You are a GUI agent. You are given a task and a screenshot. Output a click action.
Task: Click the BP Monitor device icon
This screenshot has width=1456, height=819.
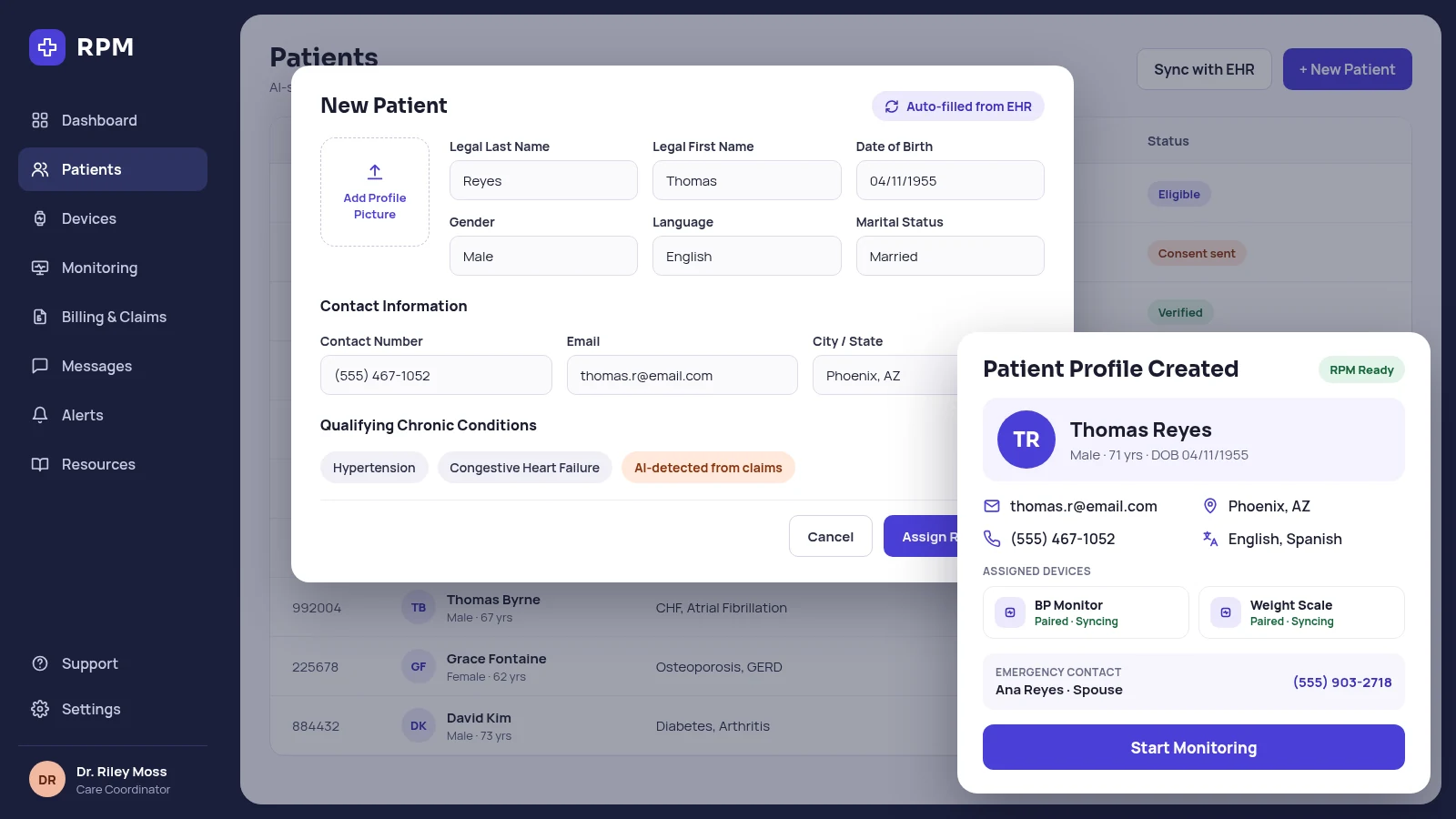pos(1010,612)
